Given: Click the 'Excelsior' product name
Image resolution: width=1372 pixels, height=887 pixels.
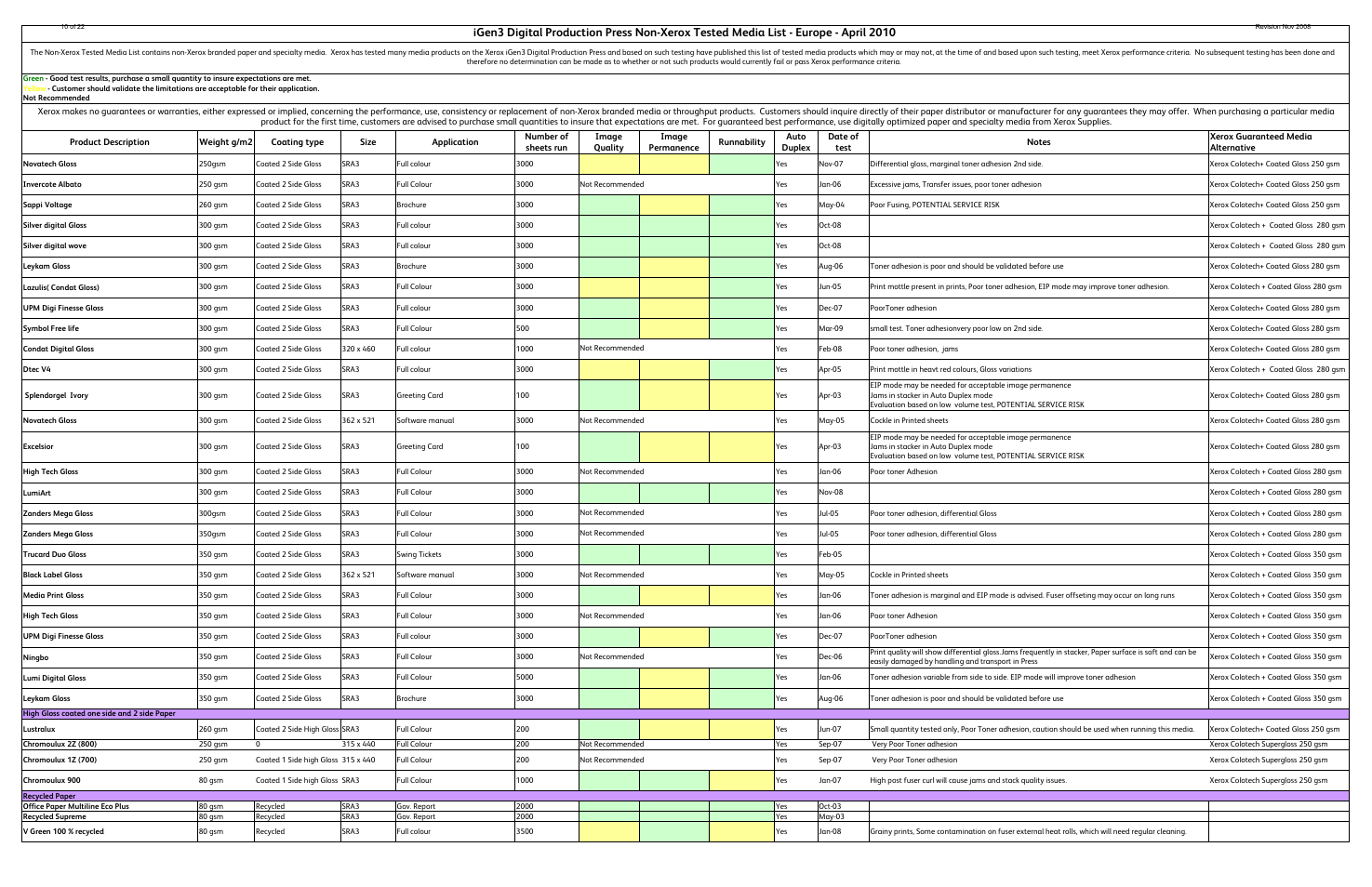Looking at the screenshot, I should (39, 446).
